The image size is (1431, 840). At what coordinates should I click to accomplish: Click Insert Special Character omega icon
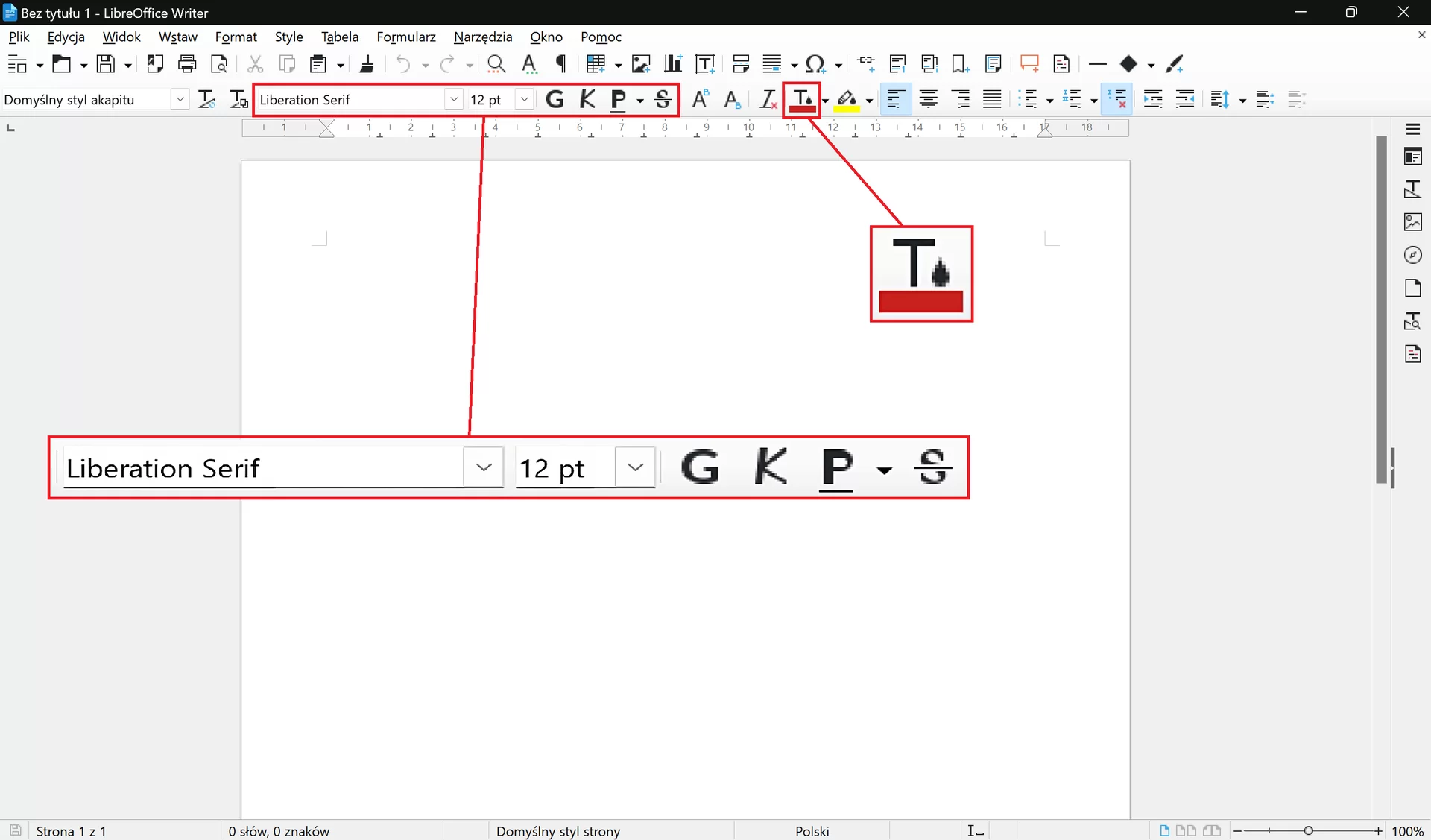[x=815, y=64]
